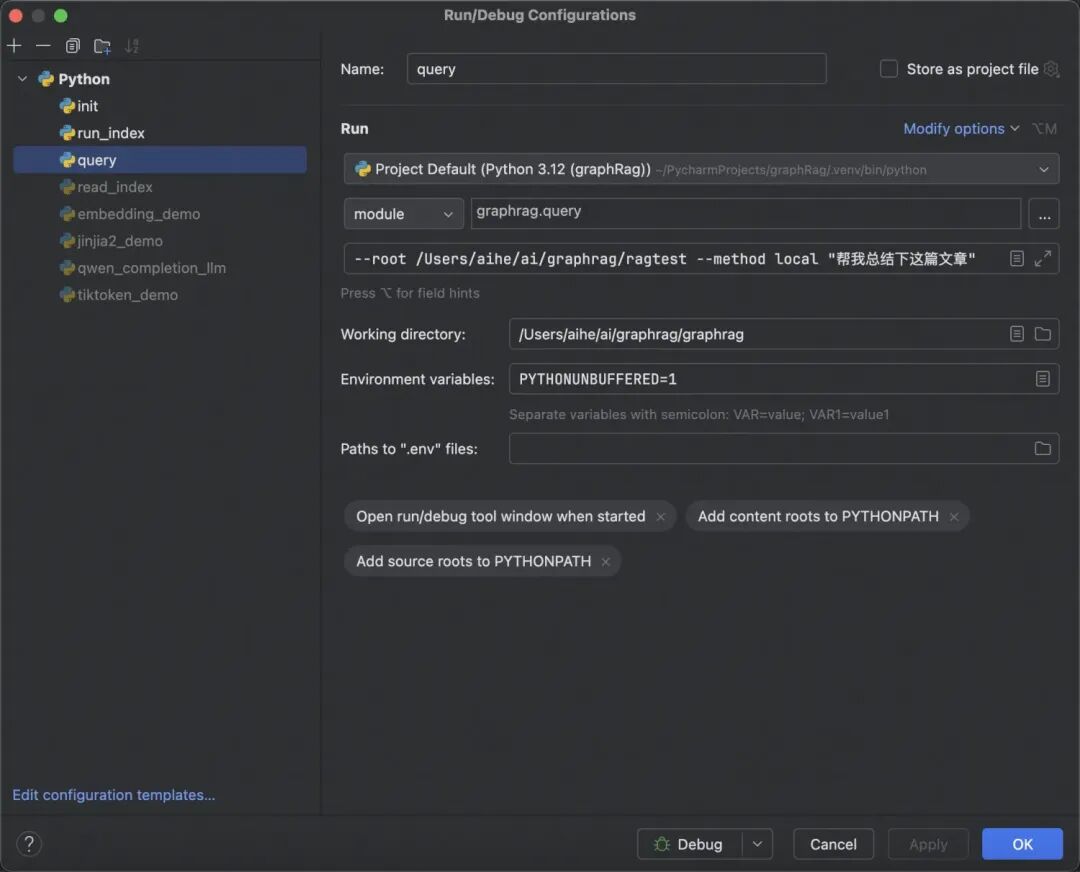Enable Store as project file checkbox

click(889, 69)
